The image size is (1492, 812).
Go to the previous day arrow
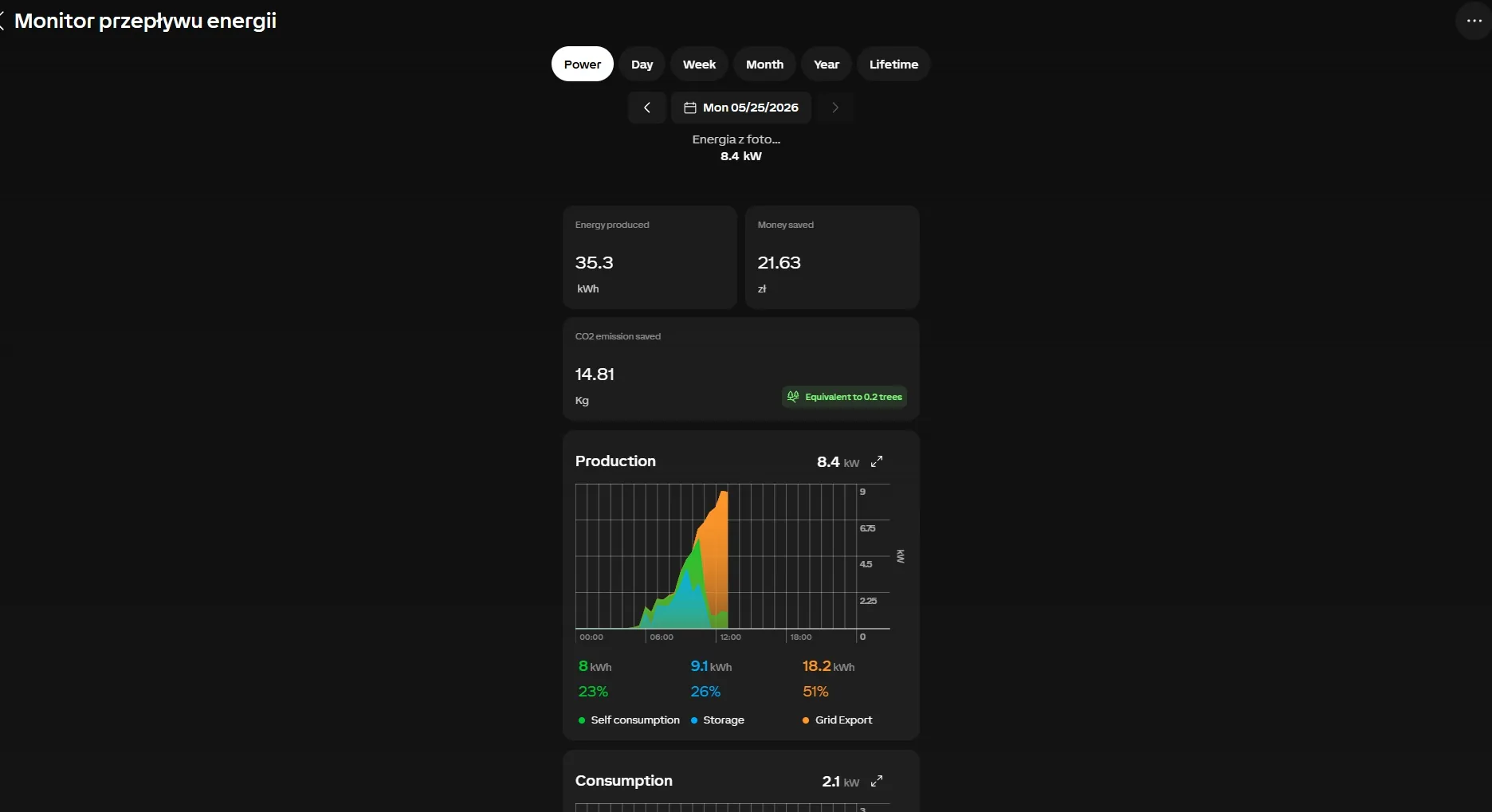coord(647,108)
